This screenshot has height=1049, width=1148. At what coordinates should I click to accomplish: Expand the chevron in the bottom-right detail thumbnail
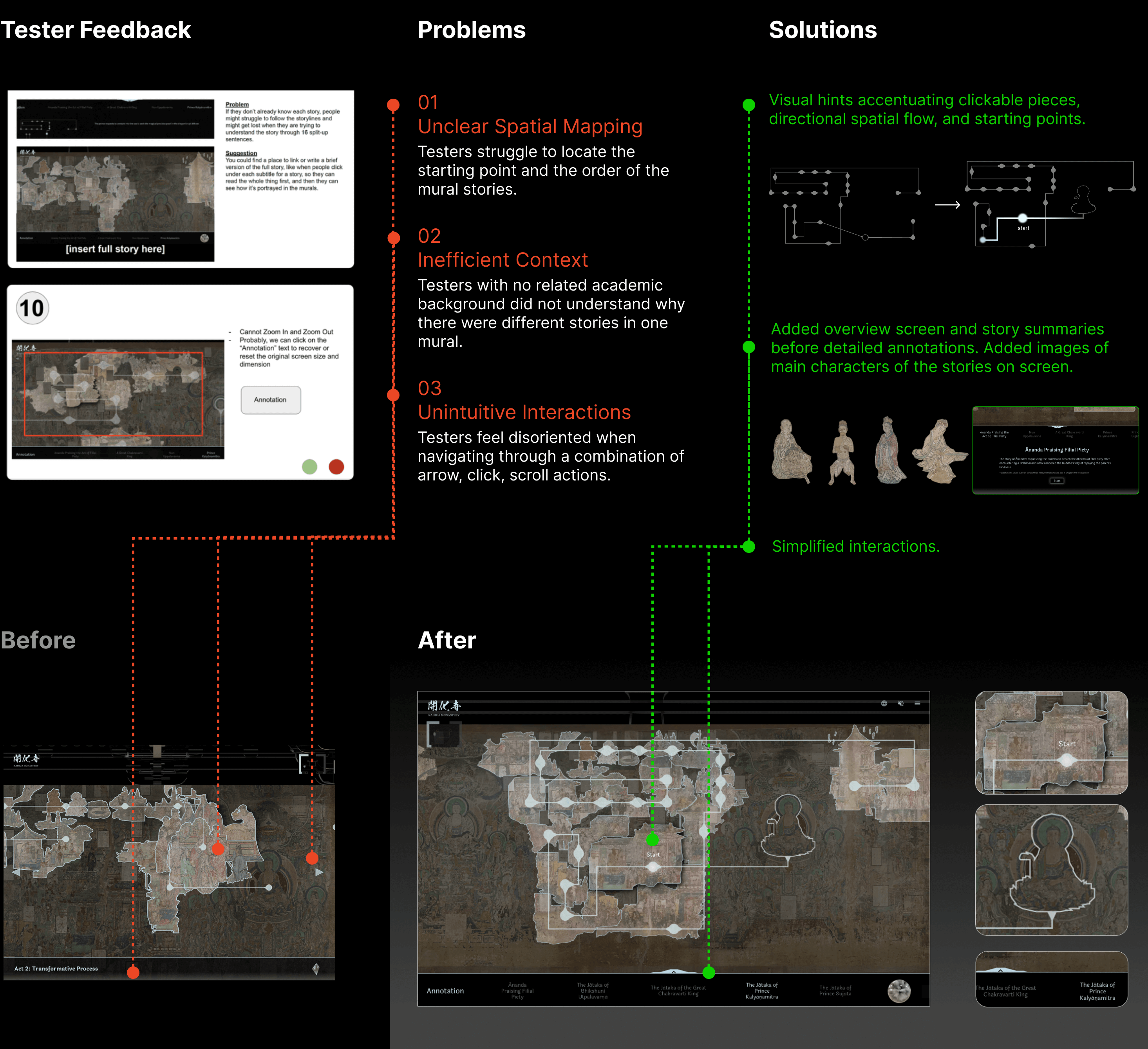[x=1000, y=970]
